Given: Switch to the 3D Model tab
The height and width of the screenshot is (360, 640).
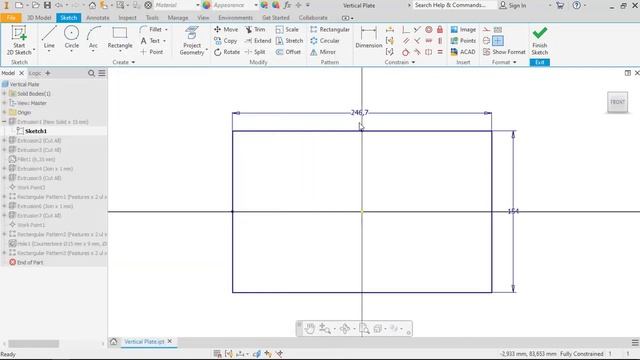Looking at the screenshot, I should click(39, 18).
